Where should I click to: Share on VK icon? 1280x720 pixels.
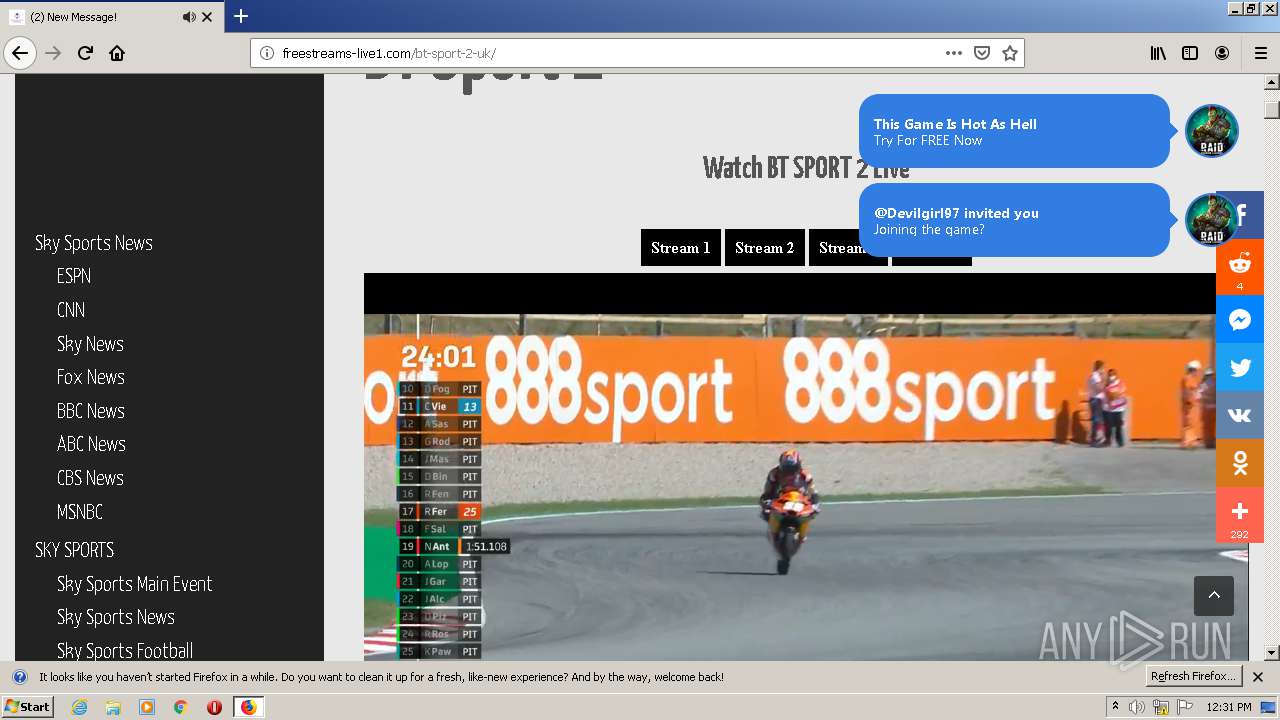click(1240, 415)
